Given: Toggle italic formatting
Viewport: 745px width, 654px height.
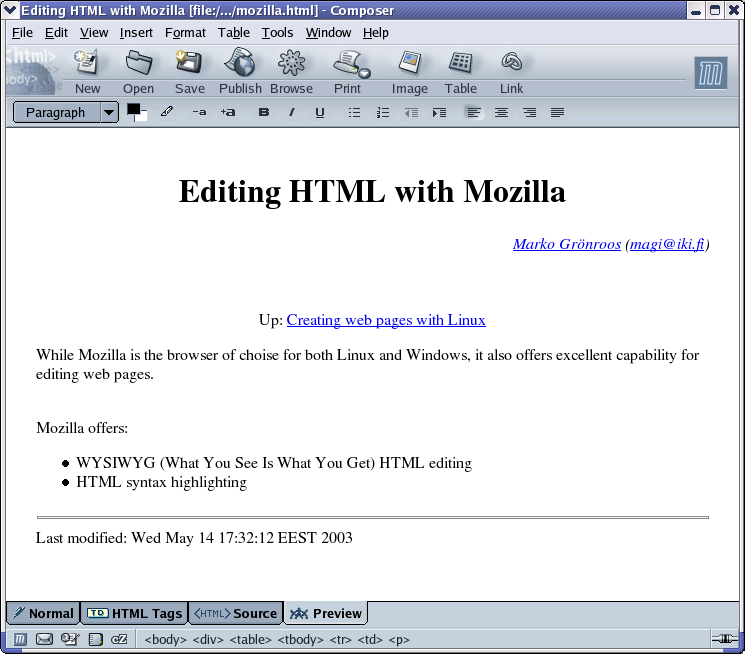Looking at the screenshot, I should [x=292, y=113].
